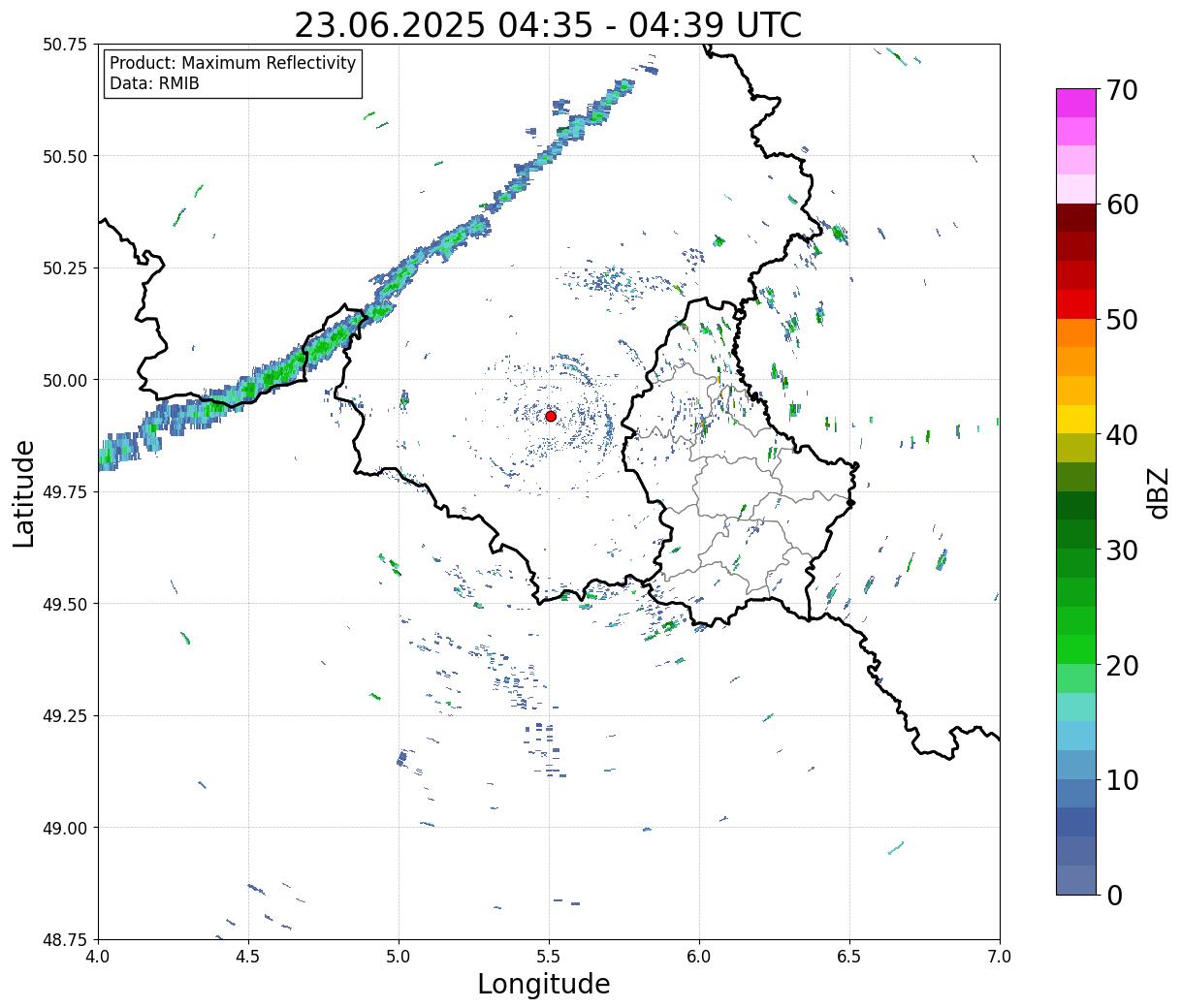Click the colorbar tick label '70'
The height and width of the screenshot is (1008, 1182).
1122,90
